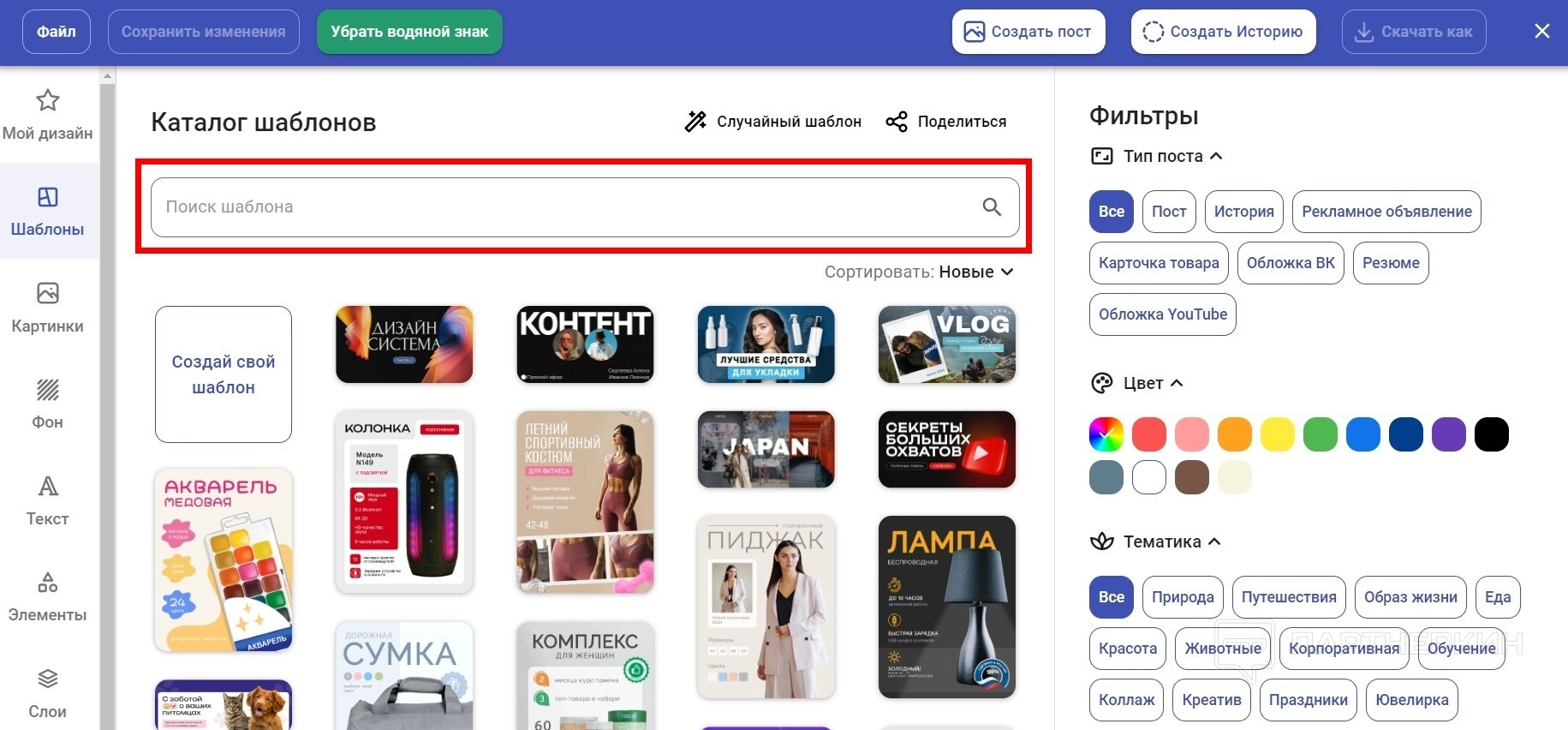This screenshot has width=1568, height=730.
Task: Open the Сортировать: Новые dropdown
Action: (920, 272)
